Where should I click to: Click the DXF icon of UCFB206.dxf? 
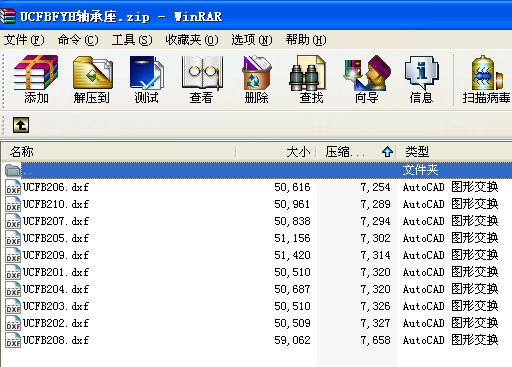(13, 187)
